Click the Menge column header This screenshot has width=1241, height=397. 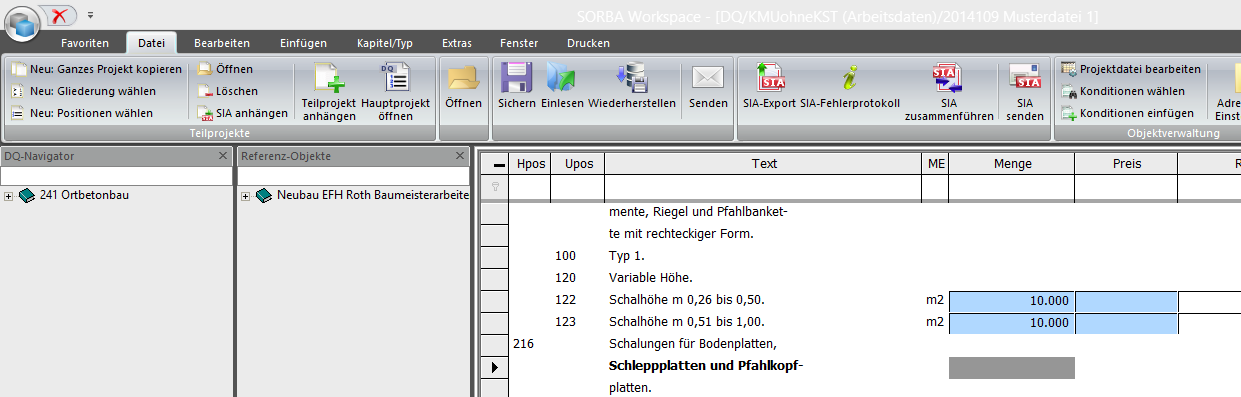pyautogui.click(x=1012, y=164)
